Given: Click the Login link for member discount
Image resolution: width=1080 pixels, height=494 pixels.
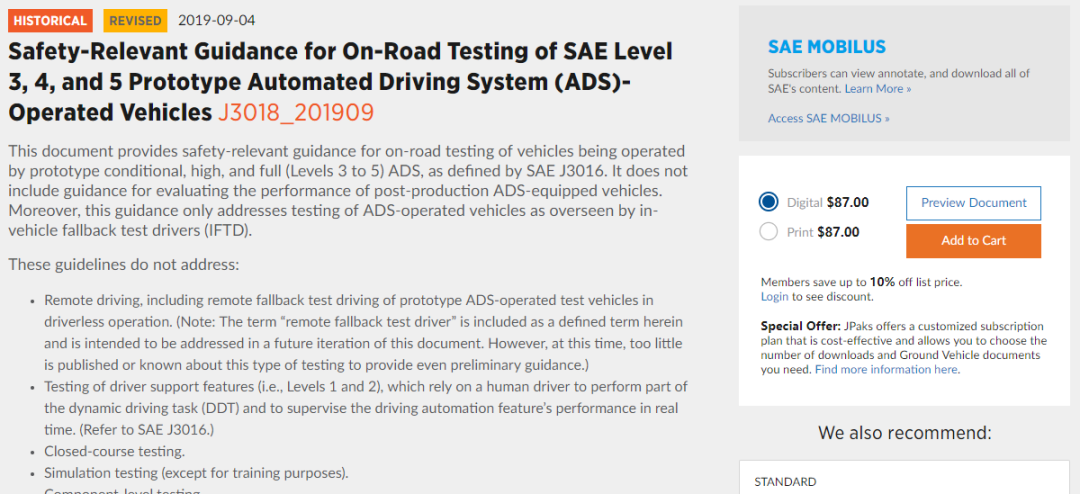Looking at the screenshot, I should [x=774, y=297].
